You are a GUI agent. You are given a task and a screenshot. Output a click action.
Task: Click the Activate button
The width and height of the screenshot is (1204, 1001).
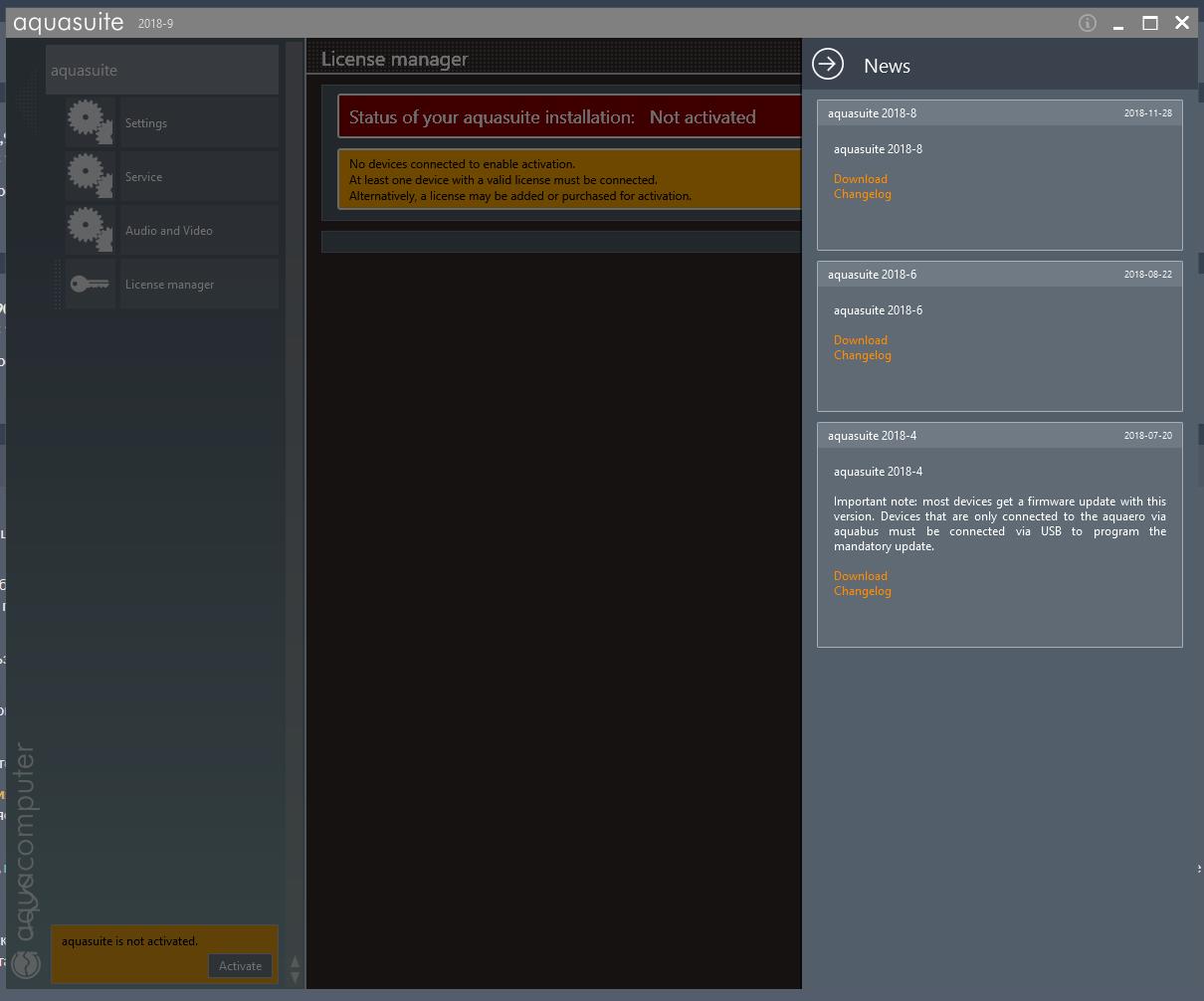click(240, 965)
